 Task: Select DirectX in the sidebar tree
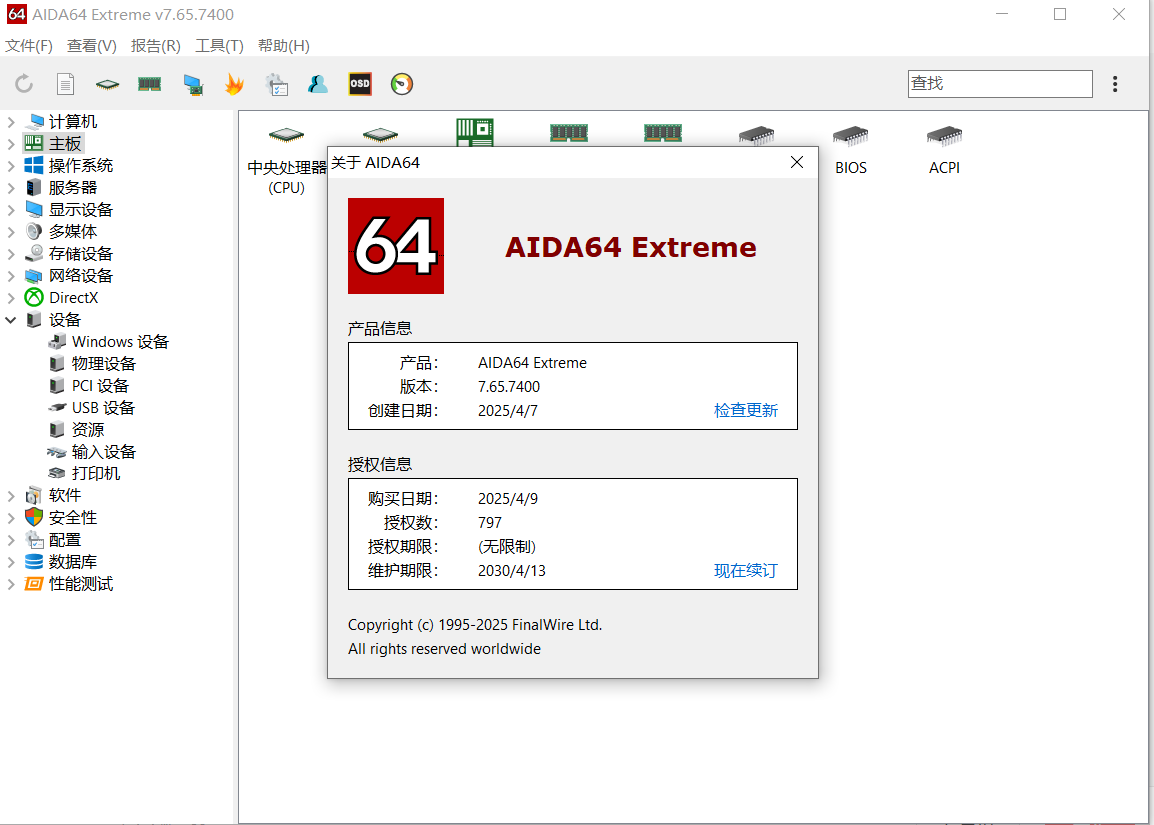coord(74,297)
